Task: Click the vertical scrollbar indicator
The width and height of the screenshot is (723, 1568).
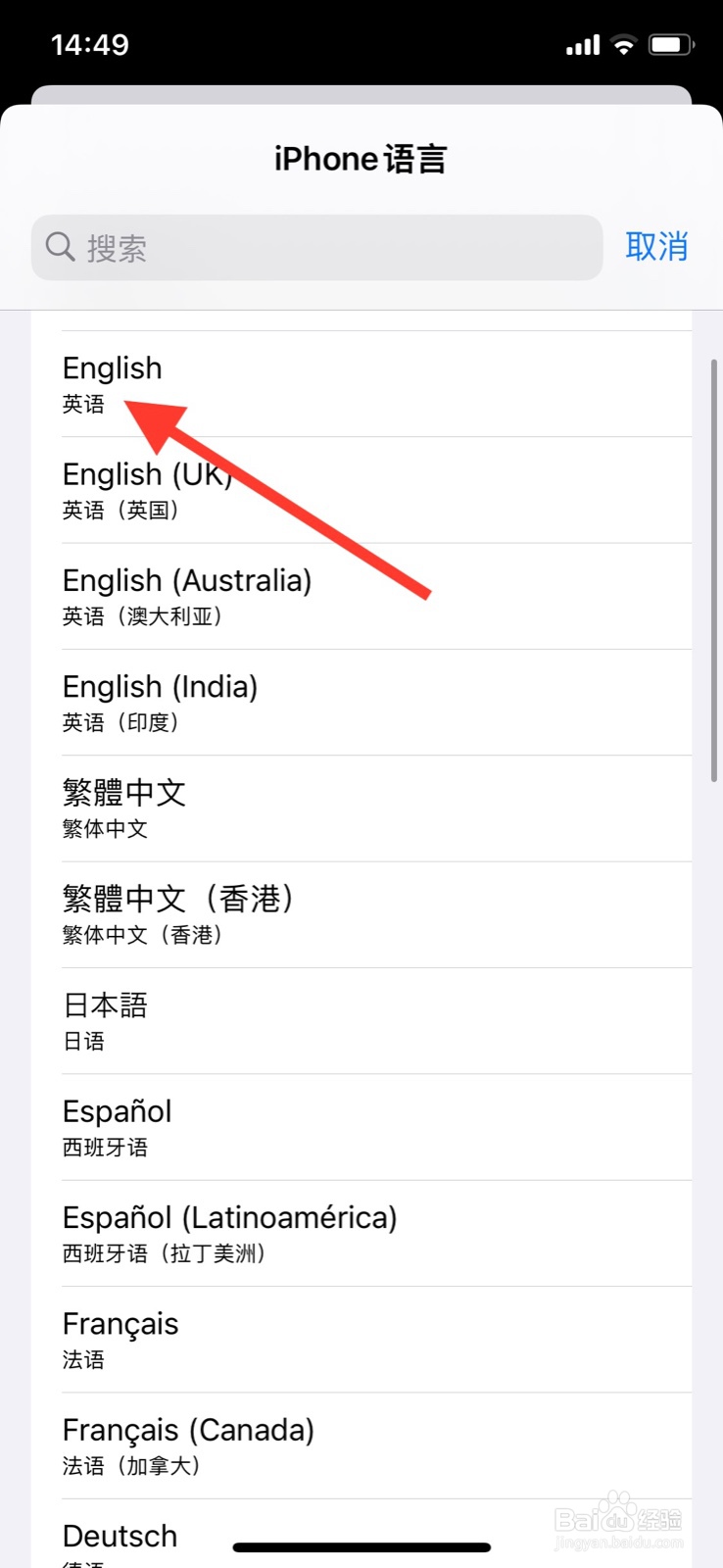Action: coord(714,570)
